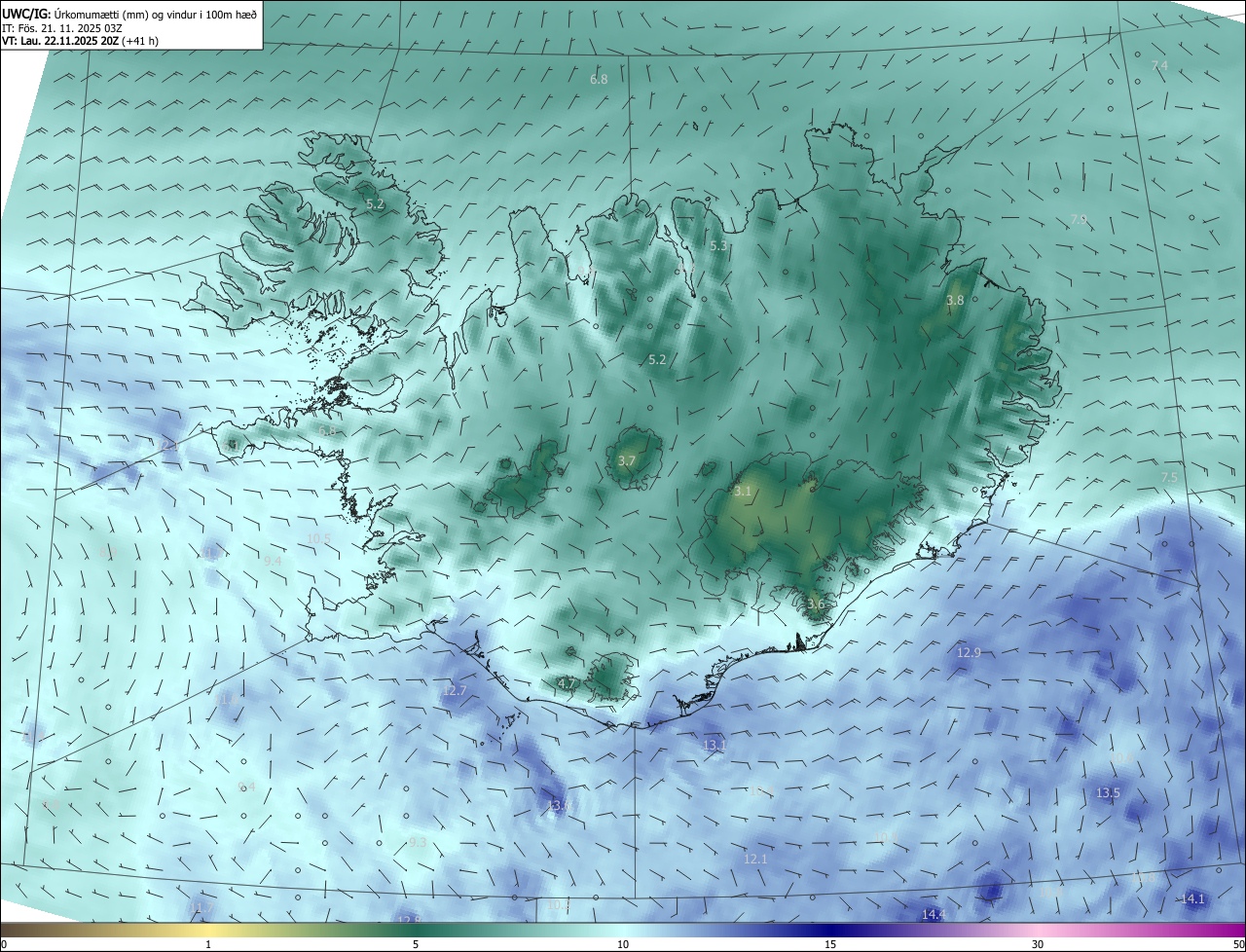Click the 3.1 value on Vatnajökull
The image size is (1246, 952).
[743, 492]
